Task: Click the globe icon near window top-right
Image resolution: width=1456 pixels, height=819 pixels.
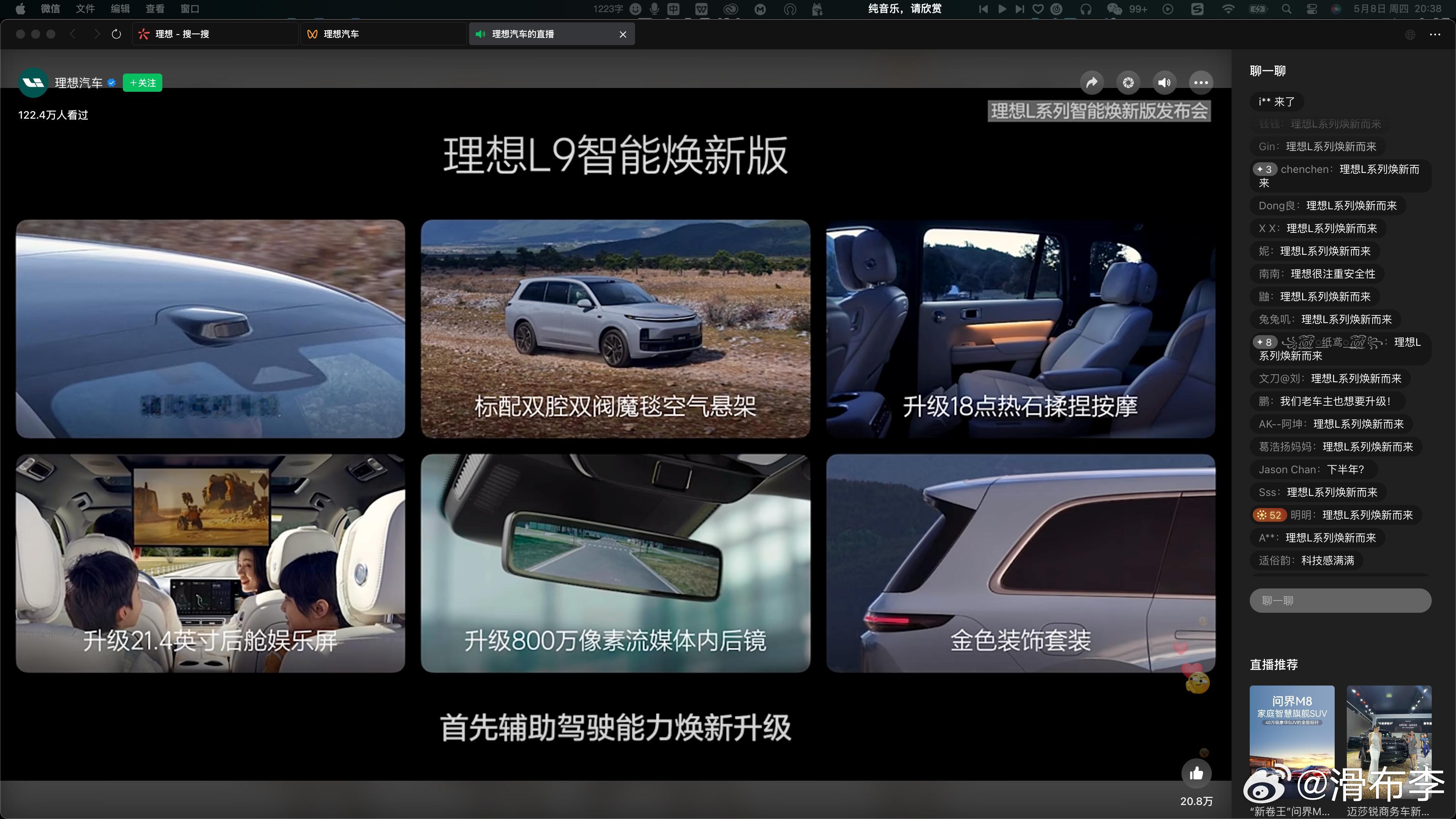Action: [1410, 35]
